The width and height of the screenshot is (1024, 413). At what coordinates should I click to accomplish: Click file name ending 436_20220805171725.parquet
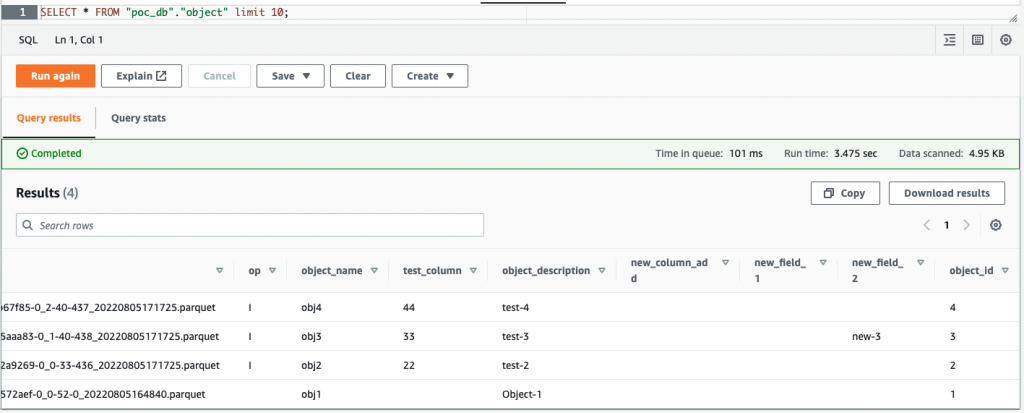pos(110,365)
